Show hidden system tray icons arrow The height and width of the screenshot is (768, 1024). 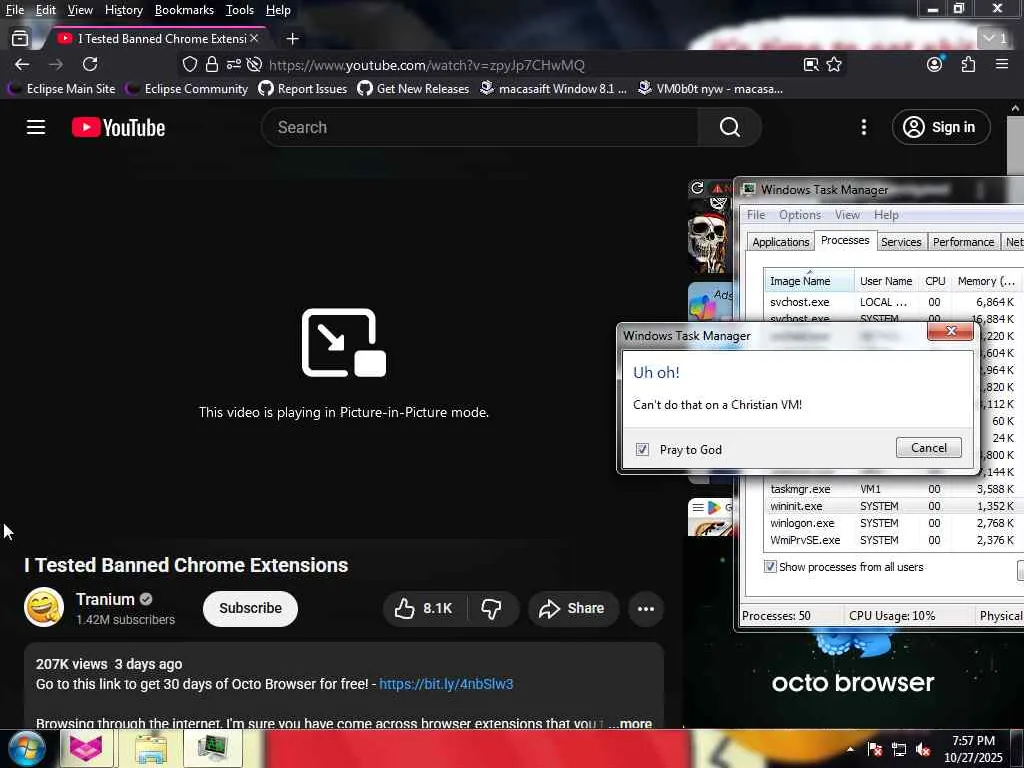(x=850, y=749)
